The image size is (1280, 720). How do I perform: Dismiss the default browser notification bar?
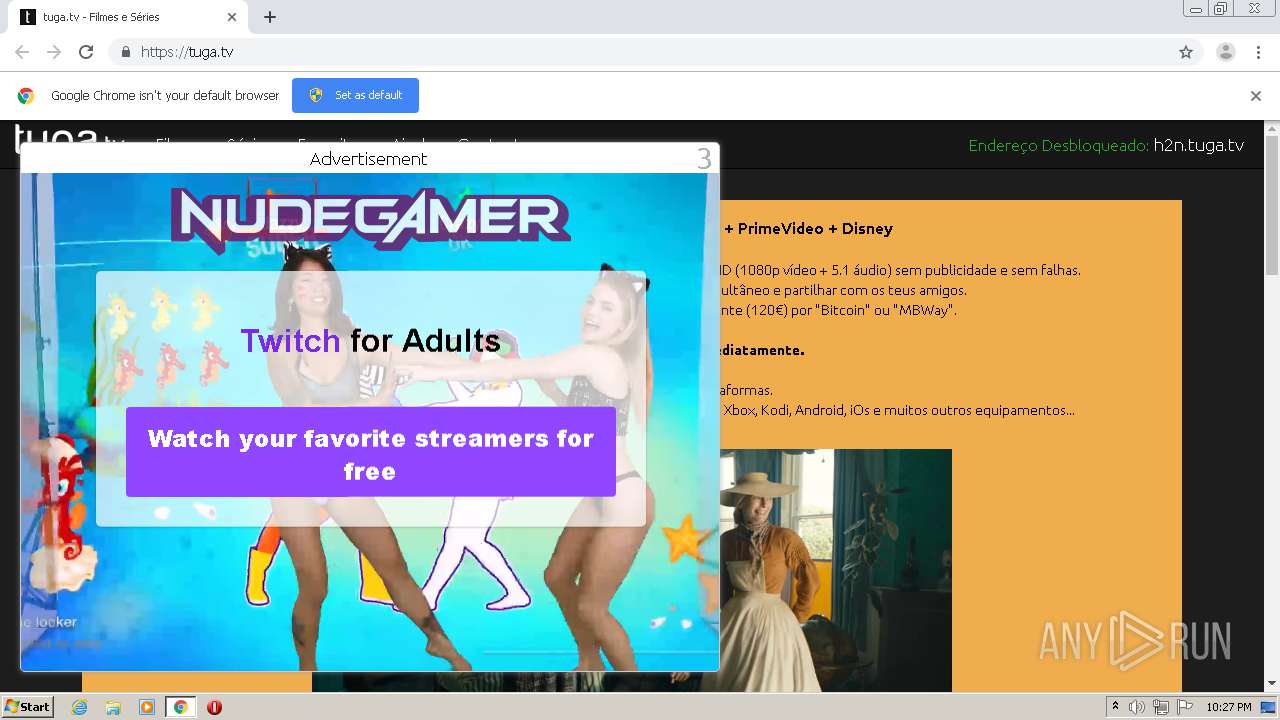1256,96
